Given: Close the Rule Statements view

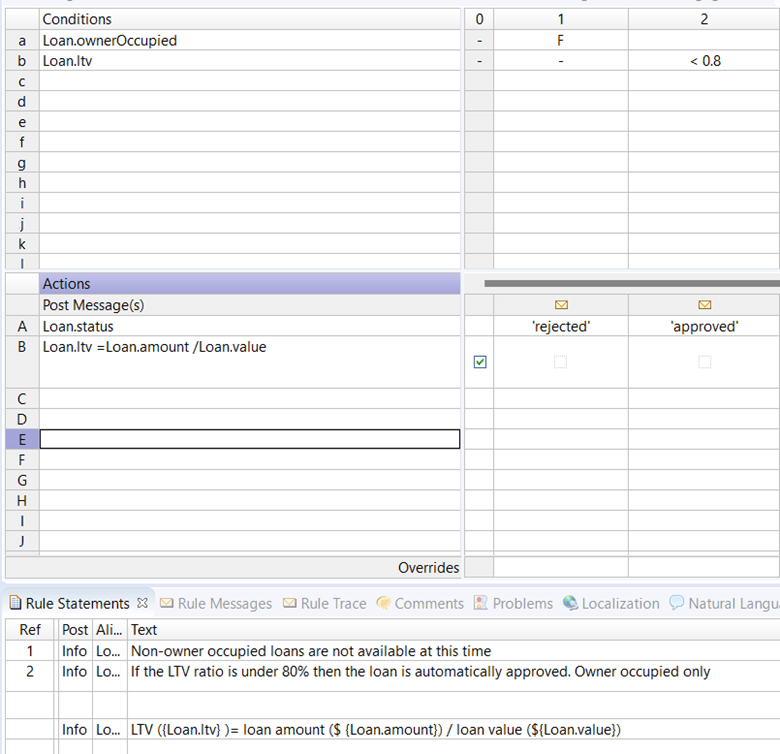Looking at the screenshot, I should tap(142, 603).
